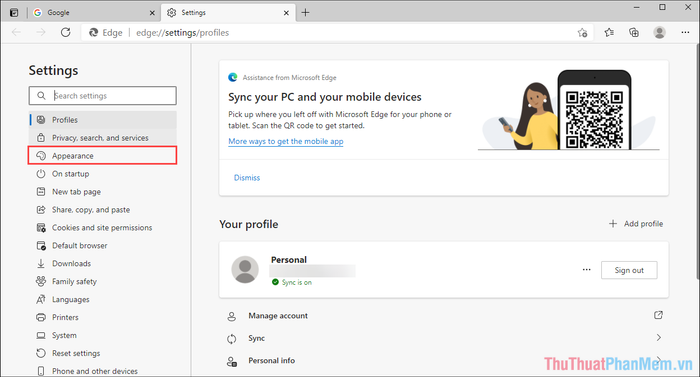The width and height of the screenshot is (700, 377).
Task: Click Add profile
Action: 636,224
